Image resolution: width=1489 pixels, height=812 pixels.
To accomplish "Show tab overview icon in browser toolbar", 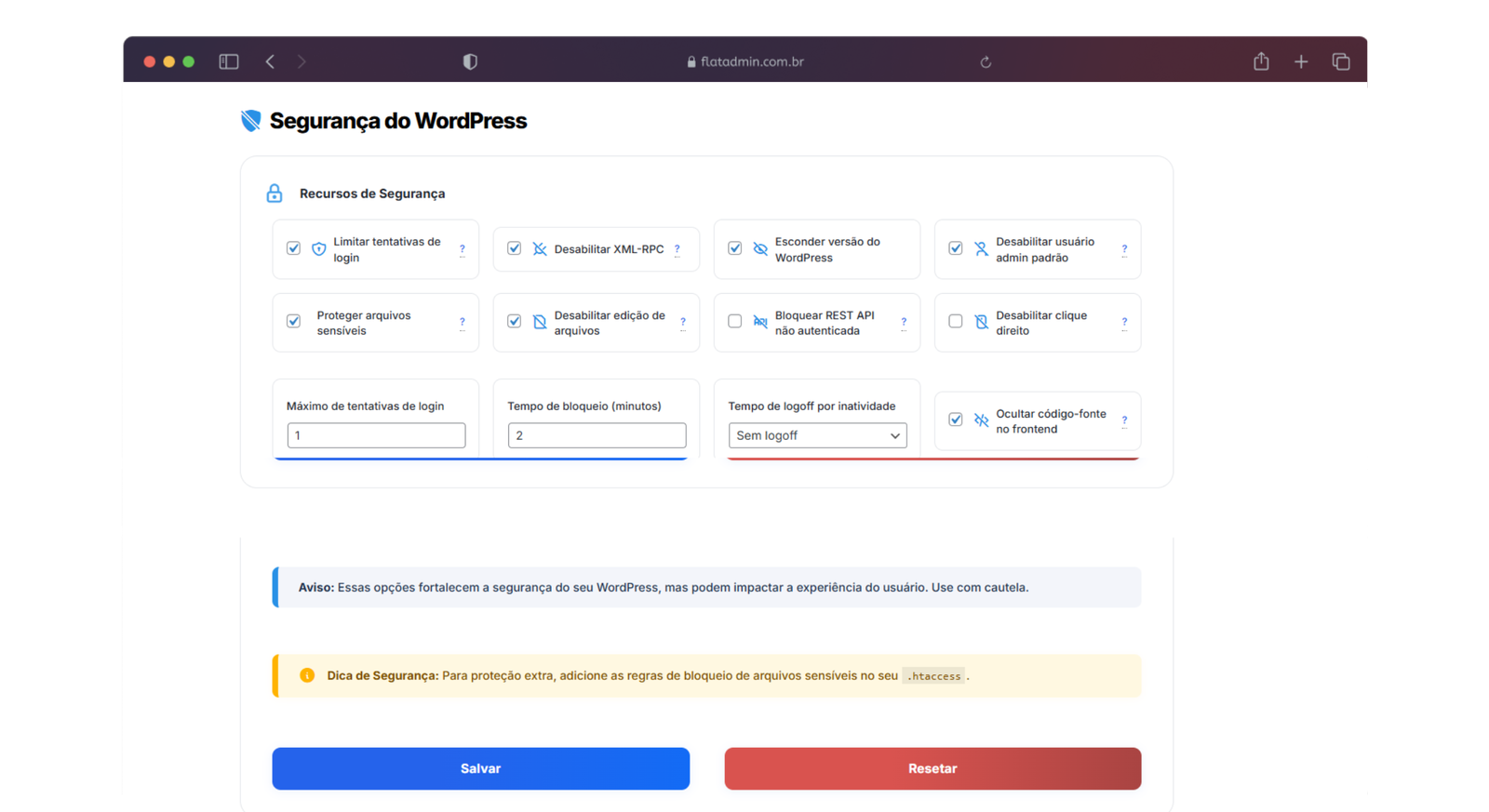I will pyautogui.click(x=1341, y=61).
